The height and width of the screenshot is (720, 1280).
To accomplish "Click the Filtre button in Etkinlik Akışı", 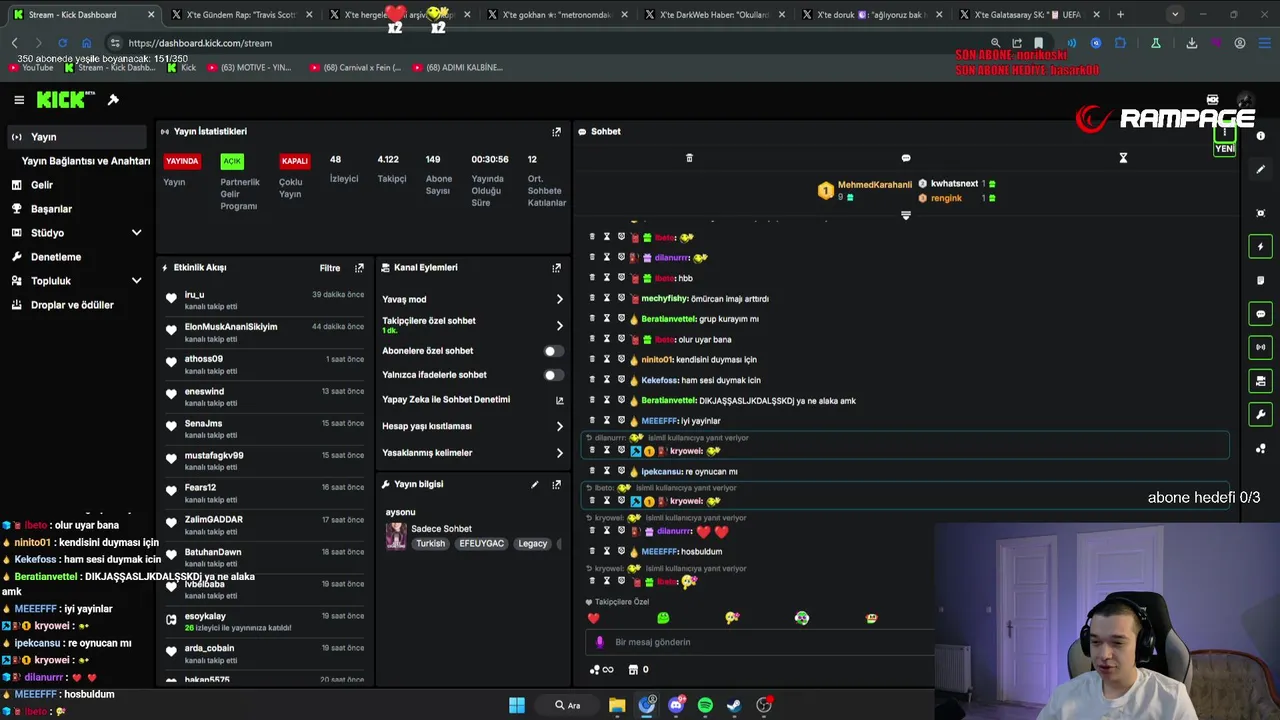I will (x=330, y=268).
